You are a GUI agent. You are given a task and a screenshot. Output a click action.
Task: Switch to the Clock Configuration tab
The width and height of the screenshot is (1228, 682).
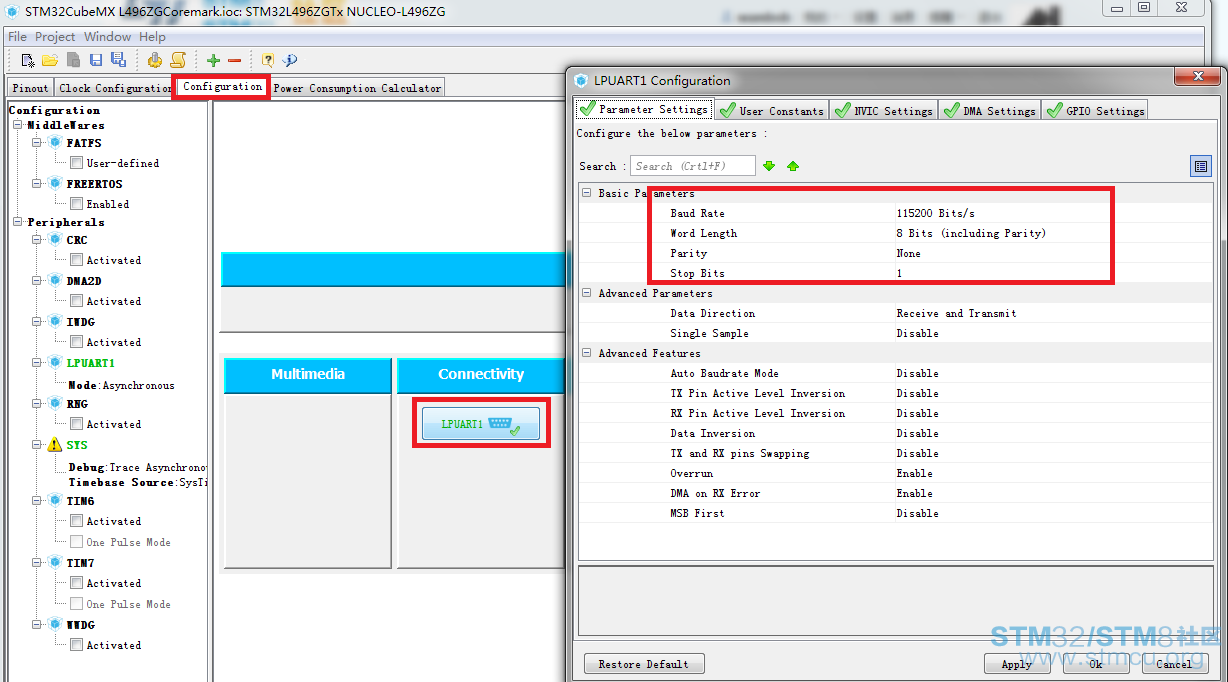point(115,88)
